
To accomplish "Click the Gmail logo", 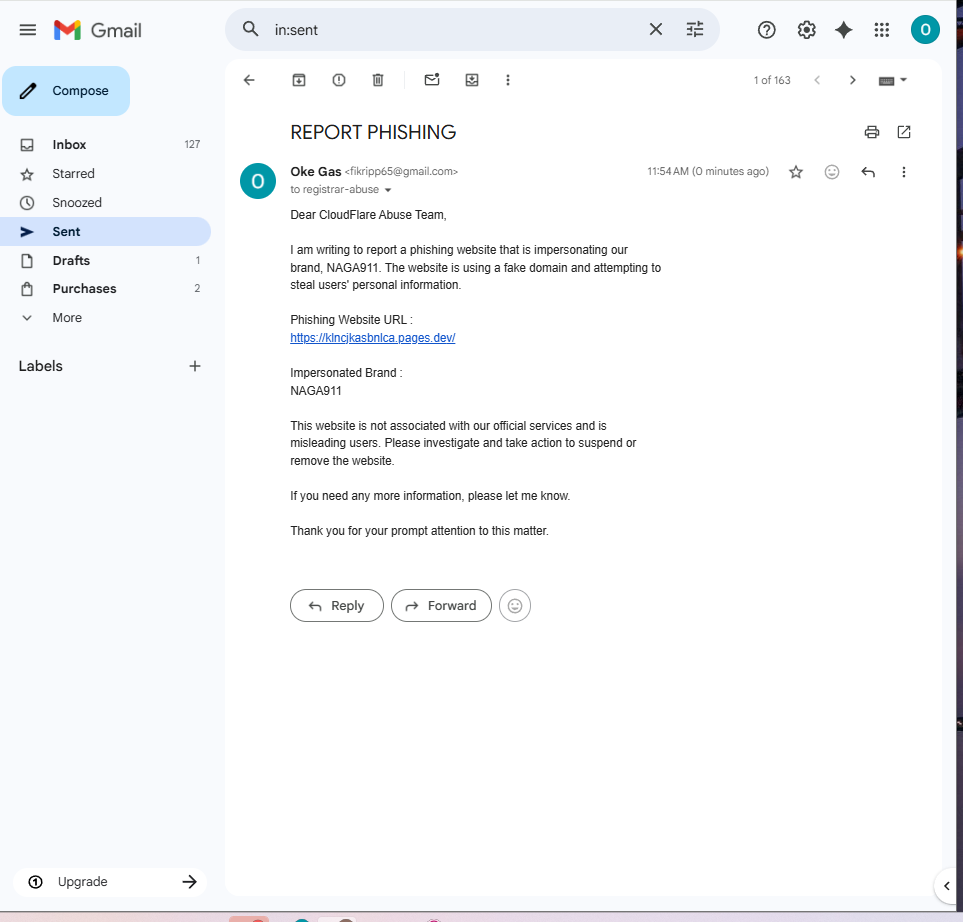I will pos(98,29).
